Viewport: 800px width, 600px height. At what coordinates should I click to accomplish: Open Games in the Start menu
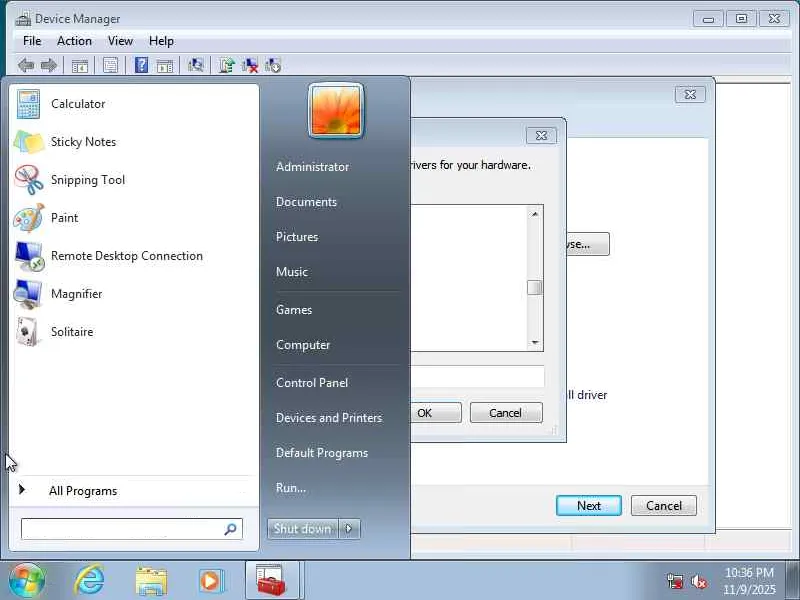pyautogui.click(x=294, y=310)
